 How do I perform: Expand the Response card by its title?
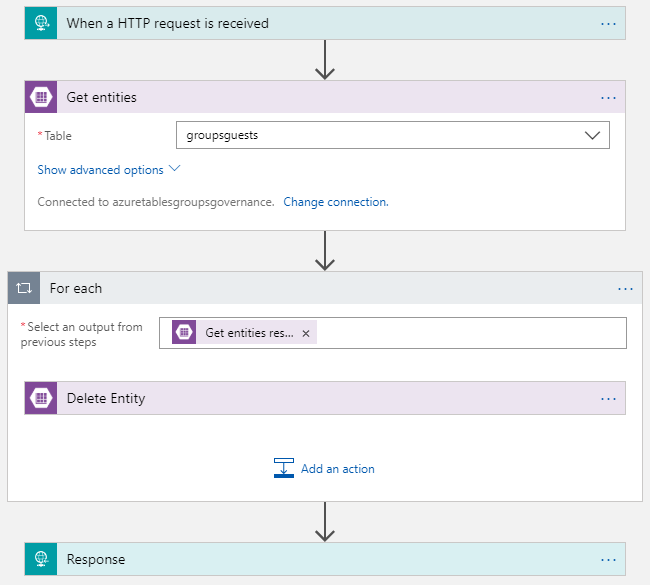[96, 559]
